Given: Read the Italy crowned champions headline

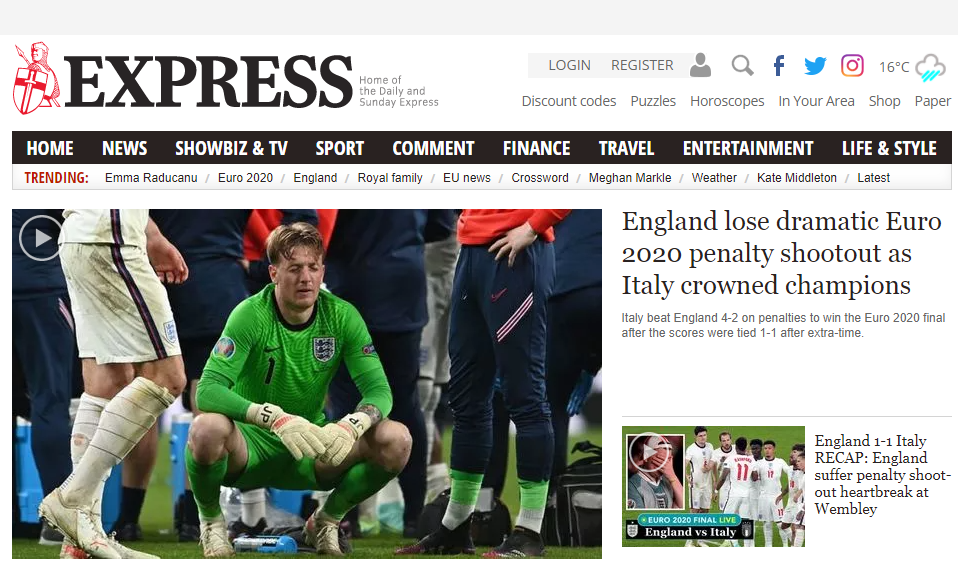Looking at the screenshot, I should [781, 253].
